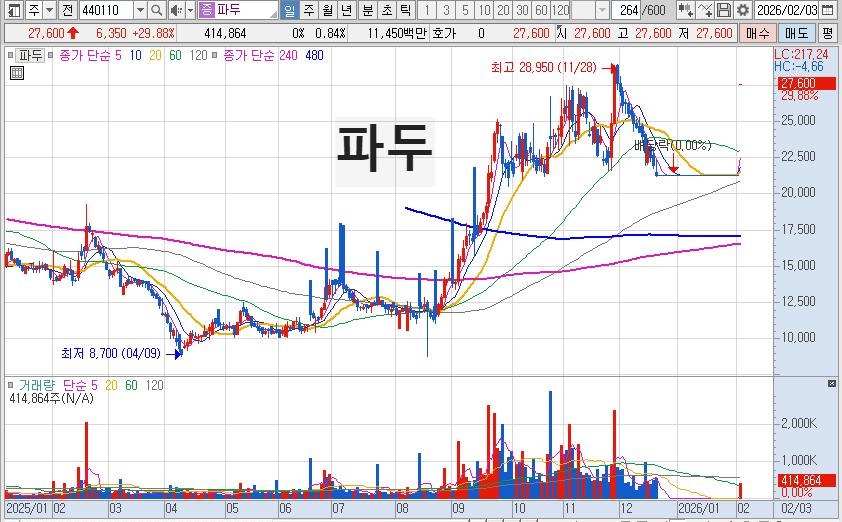Viewport: 842px width, 522px height.
Task: Click the 종가 단순 240 480 legend text
Action: [273, 55]
